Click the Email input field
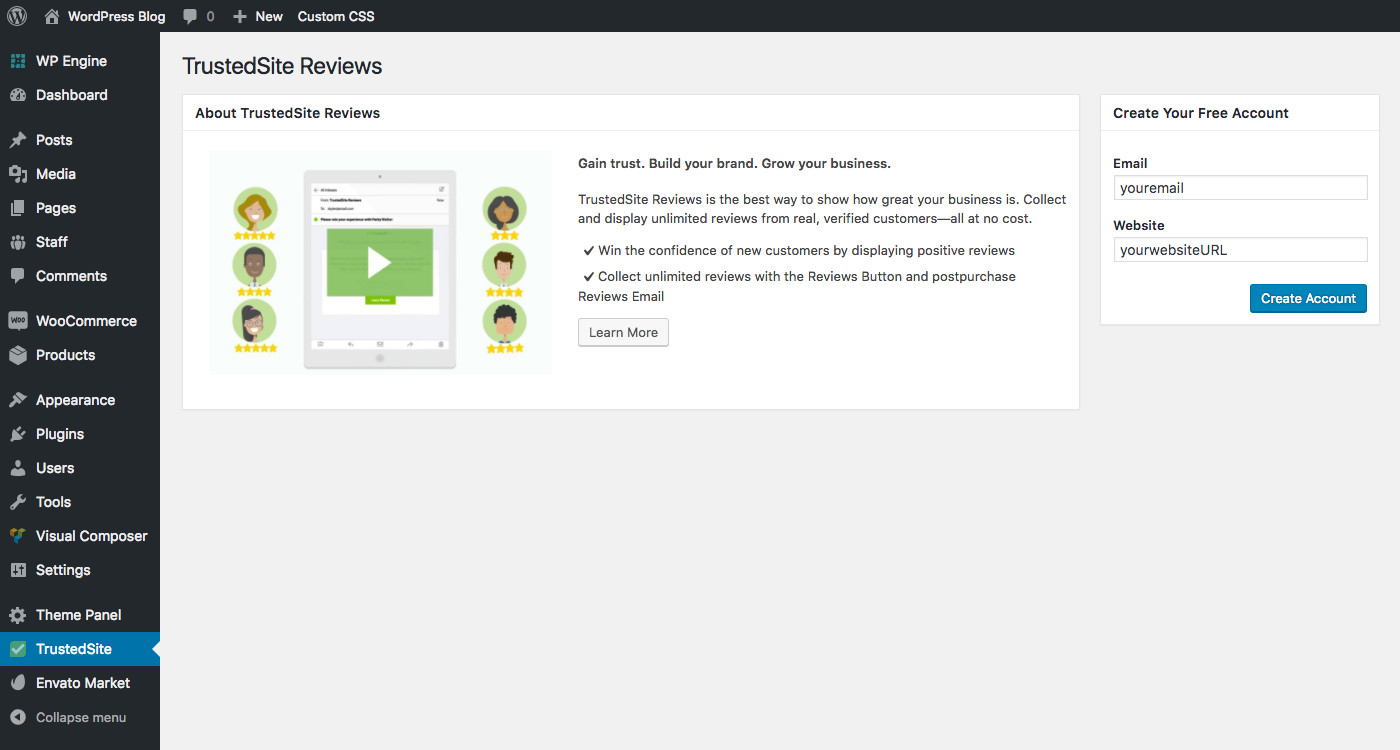Image resolution: width=1400 pixels, height=750 pixels. click(1240, 188)
